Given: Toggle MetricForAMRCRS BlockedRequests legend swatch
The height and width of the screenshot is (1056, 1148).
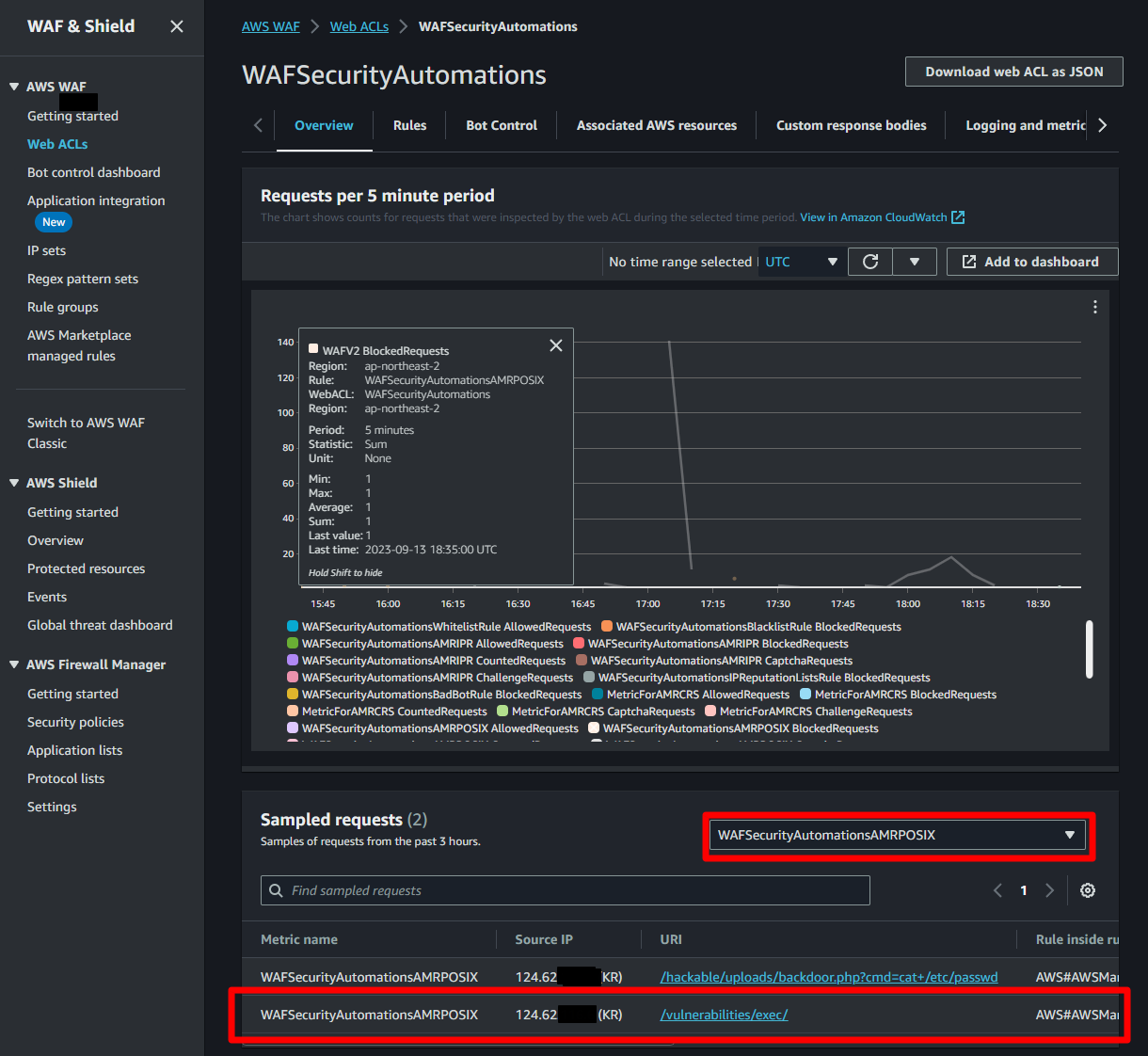Looking at the screenshot, I should (805, 694).
